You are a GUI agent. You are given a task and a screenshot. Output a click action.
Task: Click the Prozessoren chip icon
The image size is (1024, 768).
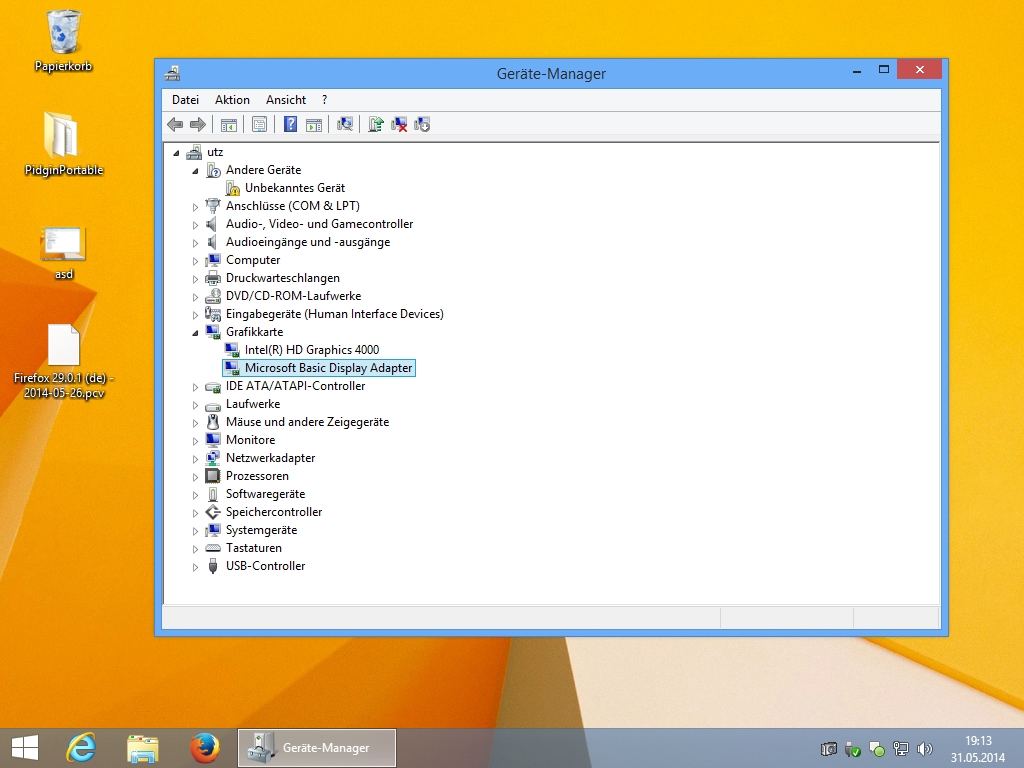pos(213,476)
